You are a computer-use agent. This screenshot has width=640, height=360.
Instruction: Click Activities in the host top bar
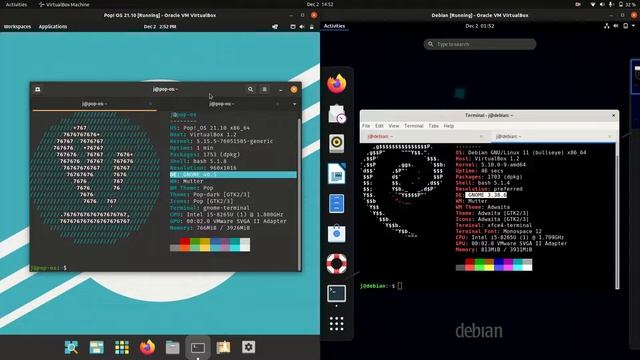tap(16, 4)
